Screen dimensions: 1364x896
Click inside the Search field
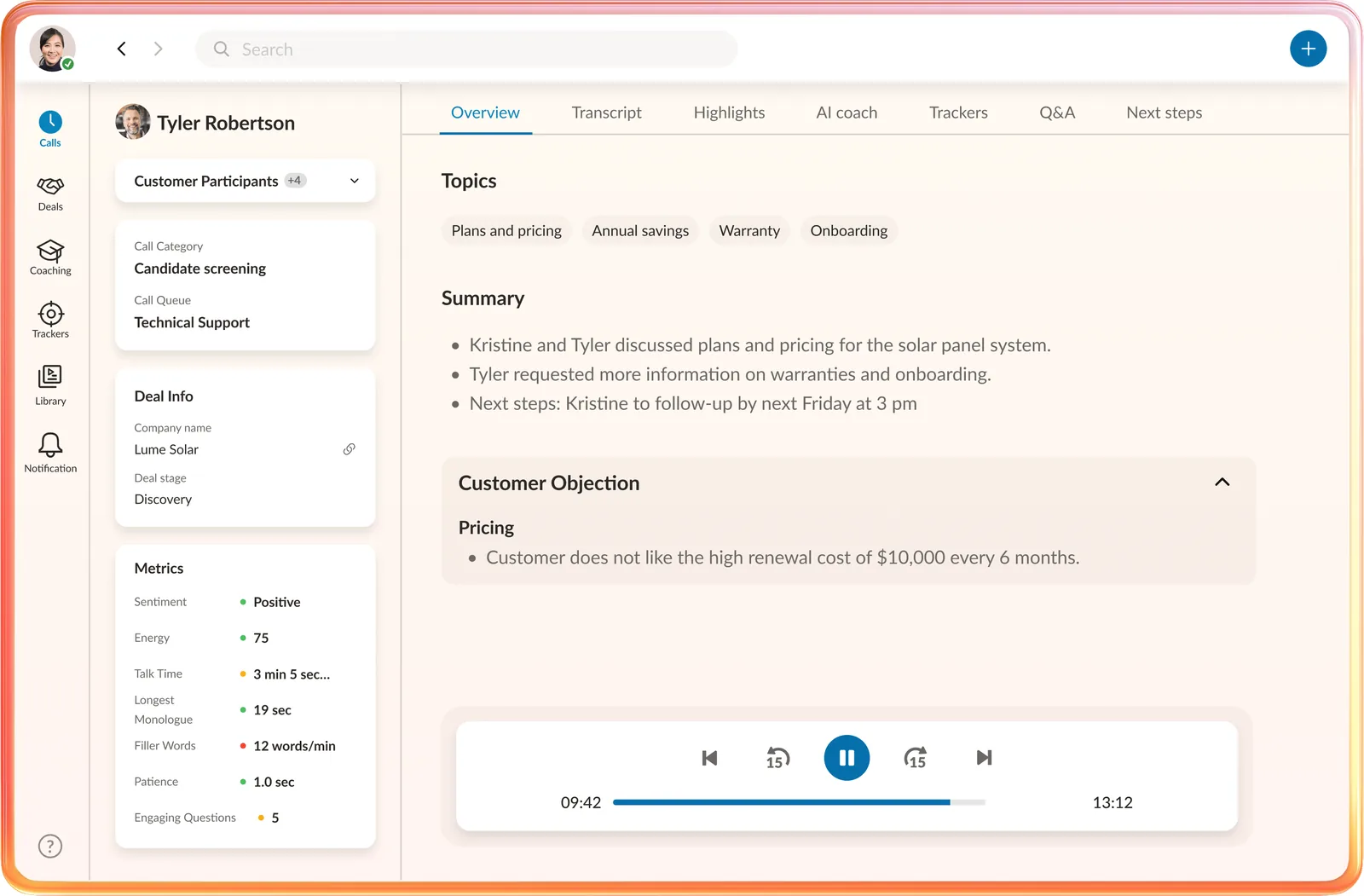466,49
